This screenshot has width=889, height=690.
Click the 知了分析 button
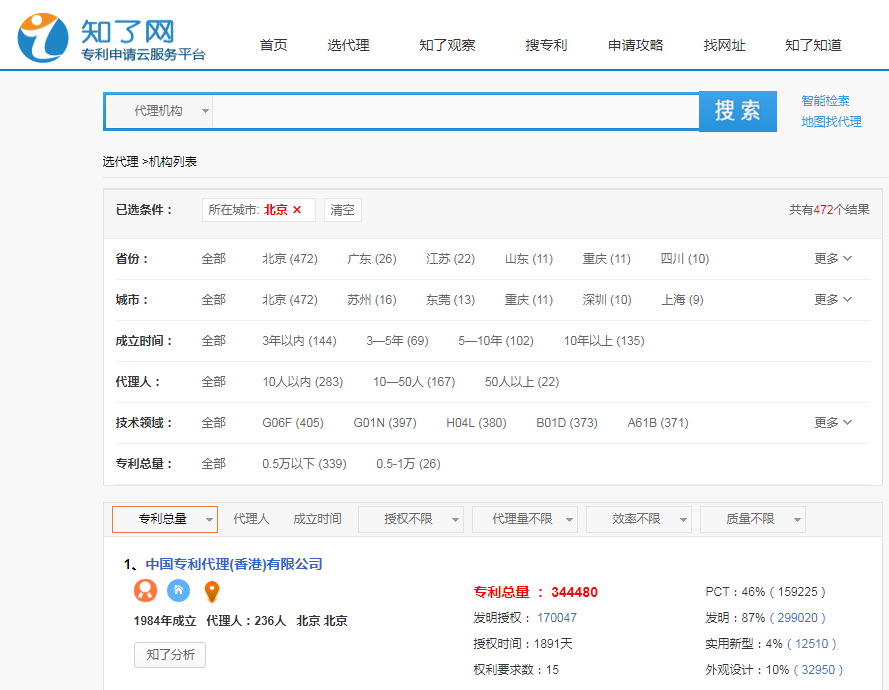tap(170, 655)
